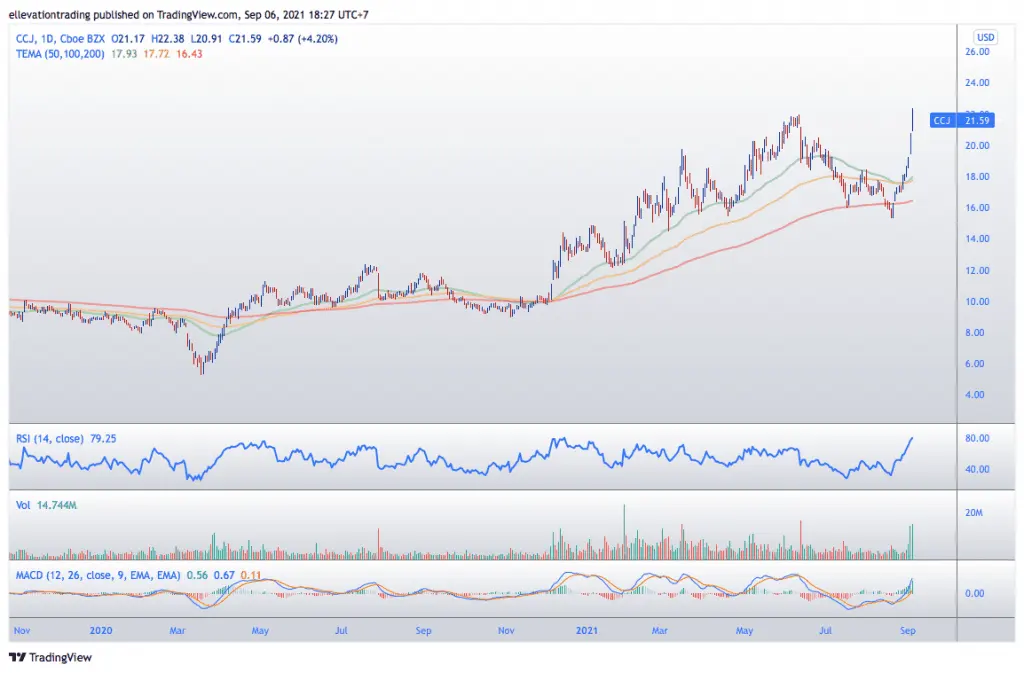Click the MACD value 0.67
The height and width of the screenshot is (673, 1024).
click(x=224, y=575)
